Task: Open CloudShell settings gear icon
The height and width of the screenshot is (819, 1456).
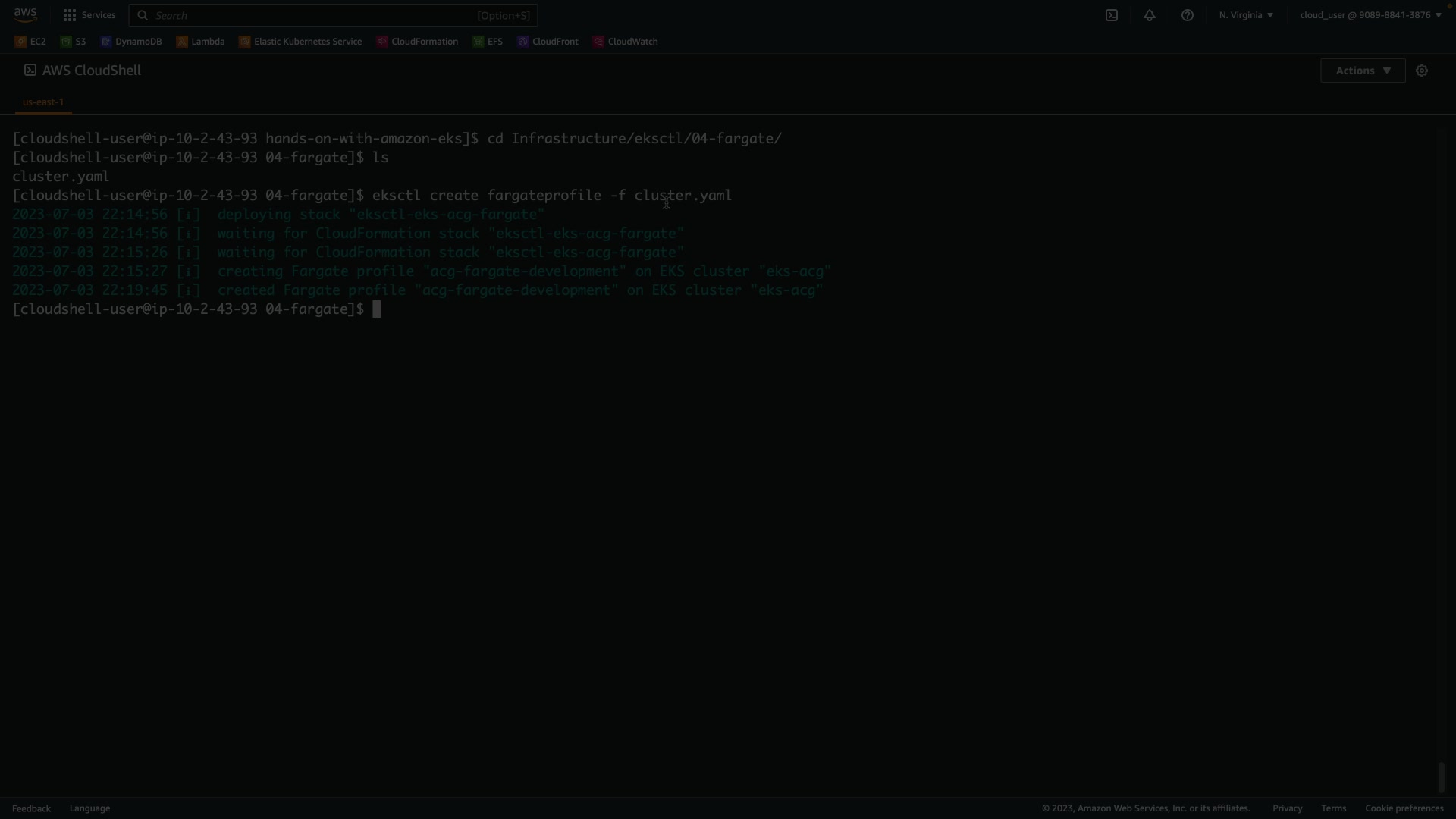Action: click(x=1422, y=71)
